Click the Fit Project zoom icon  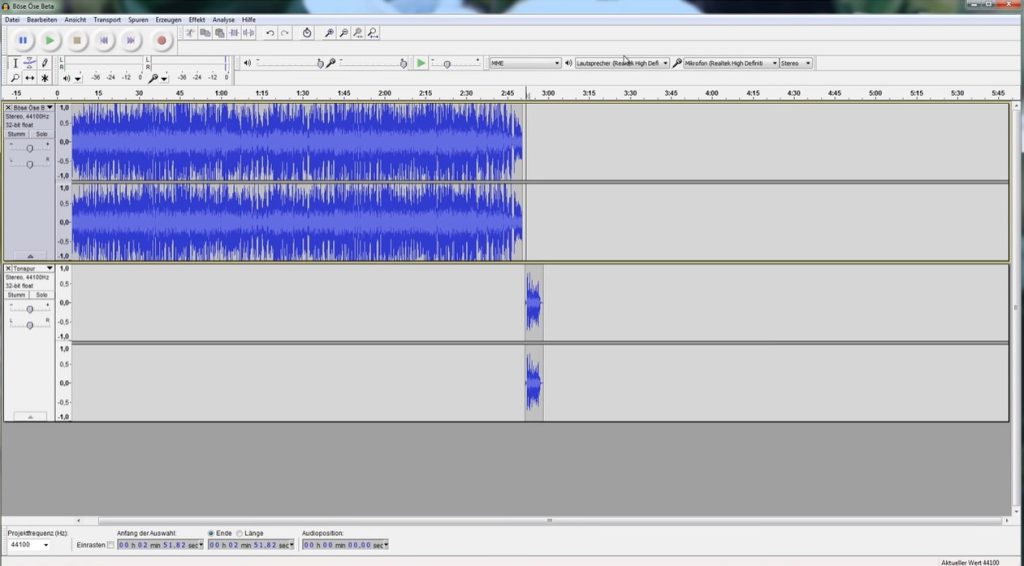(373, 33)
